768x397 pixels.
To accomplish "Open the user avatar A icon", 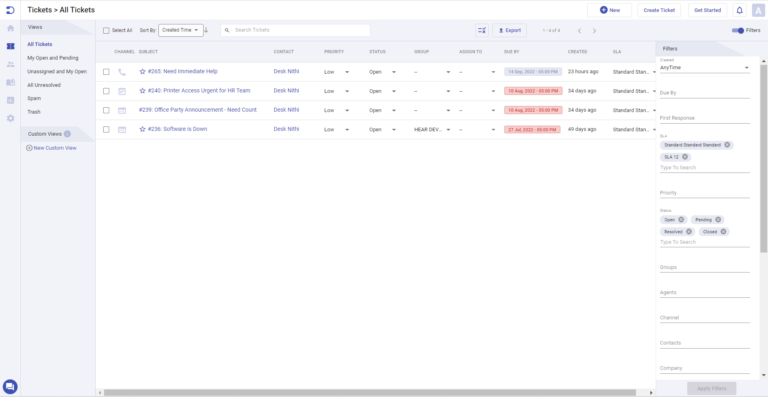I will coord(758,10).
